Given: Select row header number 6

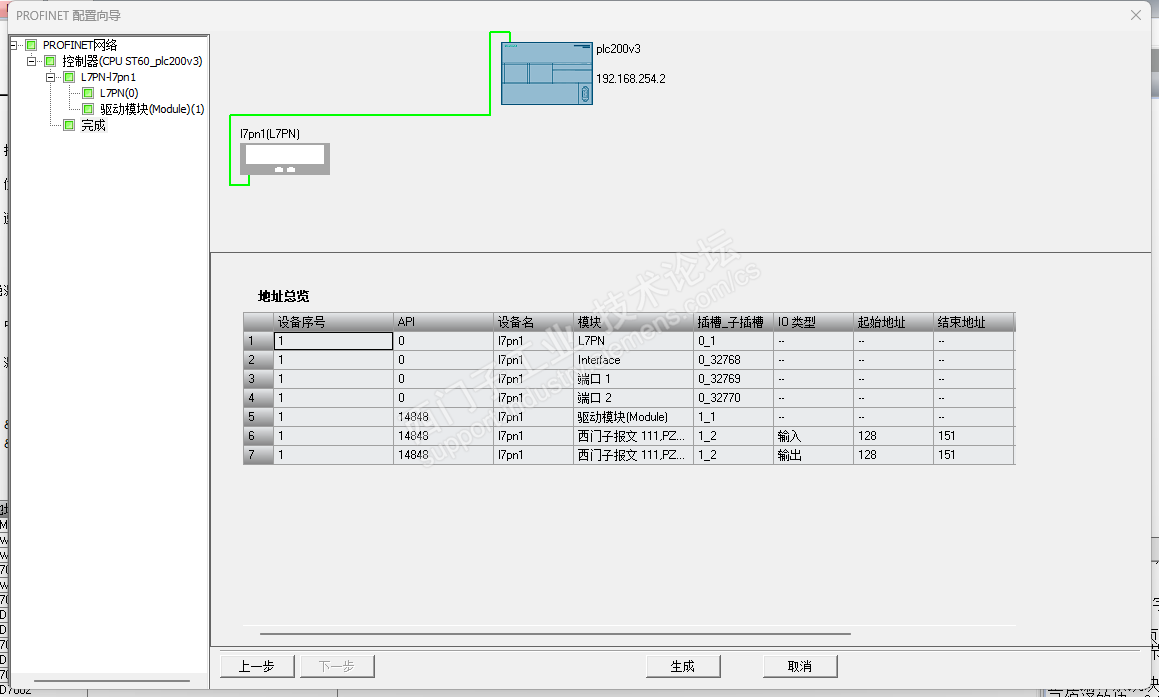Looking at the screenshot, I should [259, 436].
